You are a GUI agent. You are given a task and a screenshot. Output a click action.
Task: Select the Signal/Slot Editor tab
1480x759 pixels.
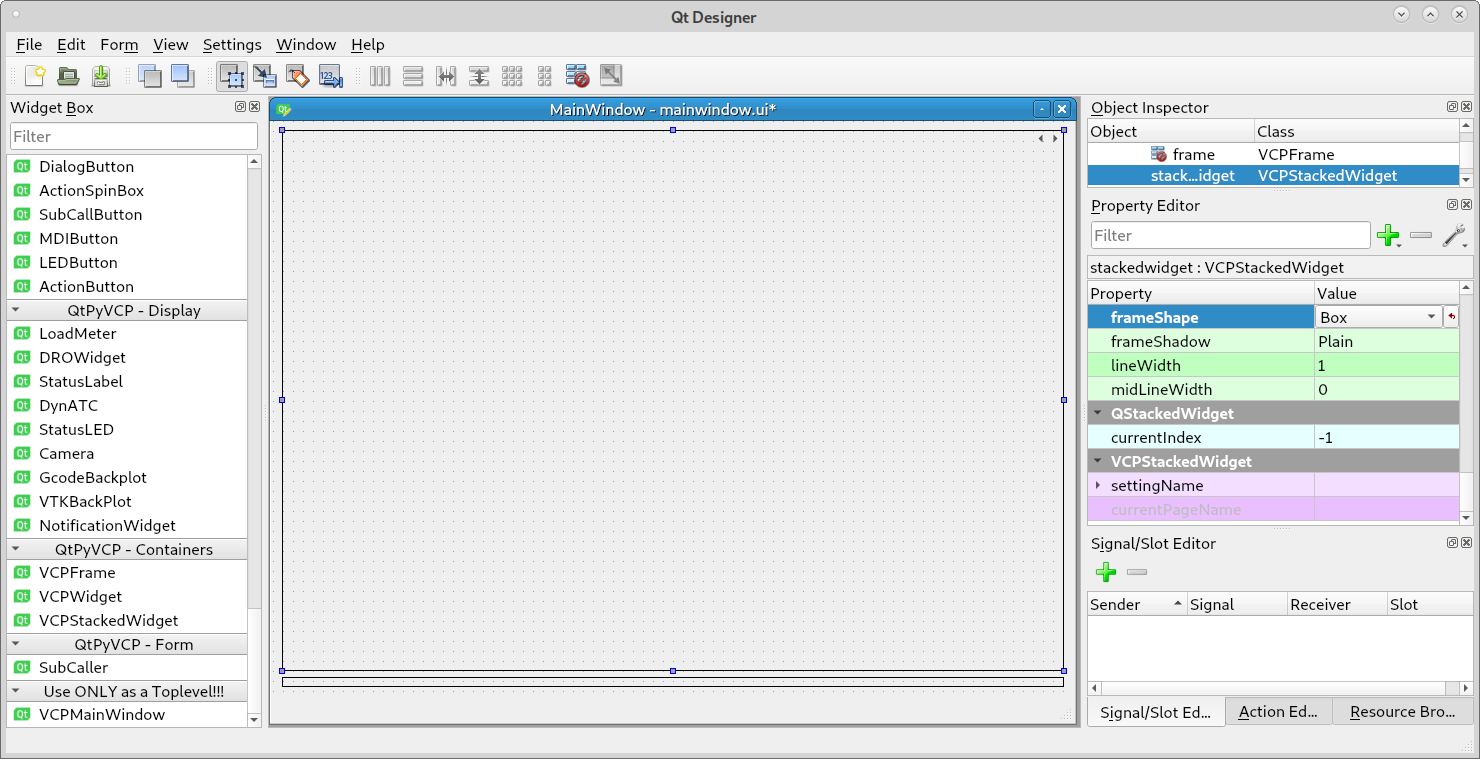1155,712
